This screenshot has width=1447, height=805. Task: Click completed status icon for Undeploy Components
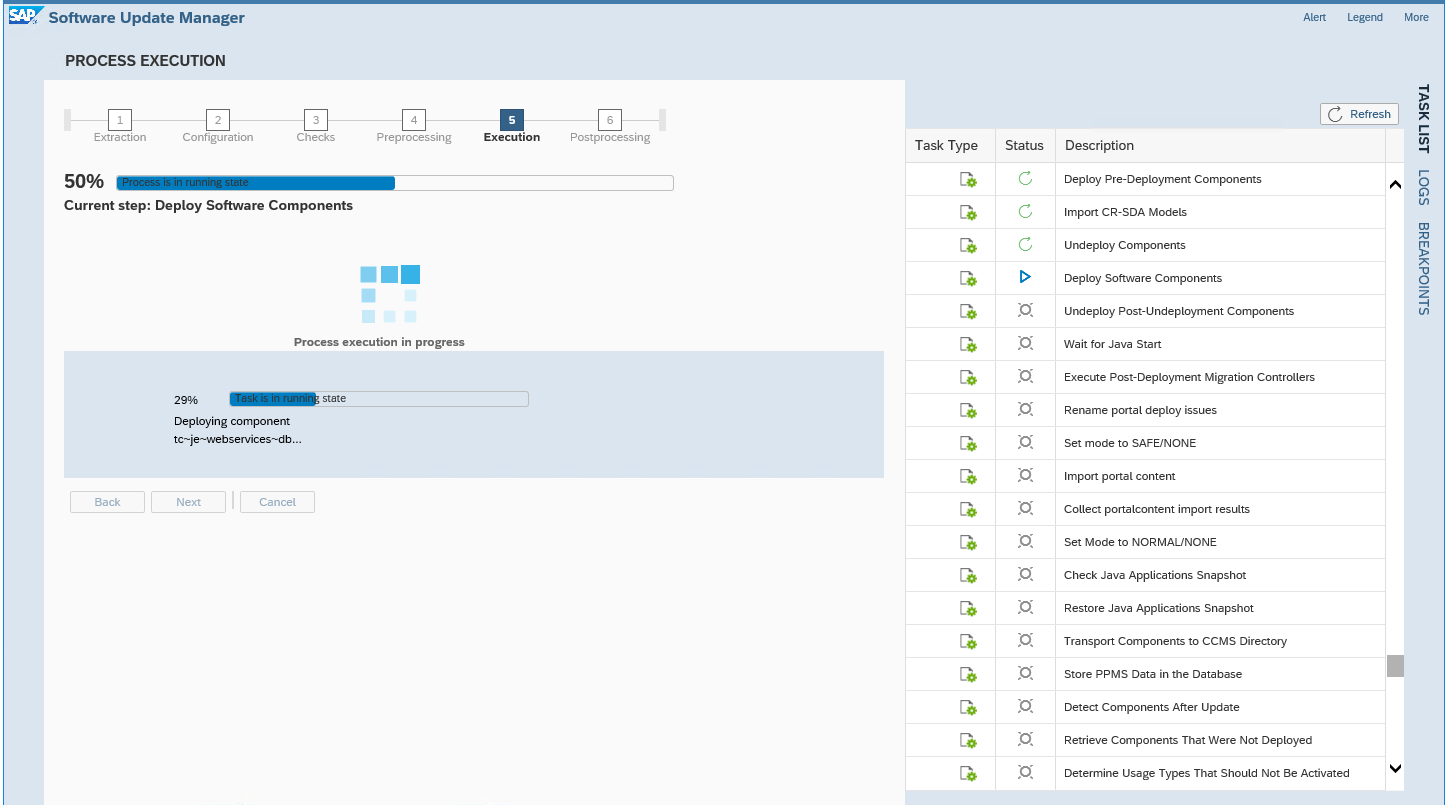[1025, 245]
